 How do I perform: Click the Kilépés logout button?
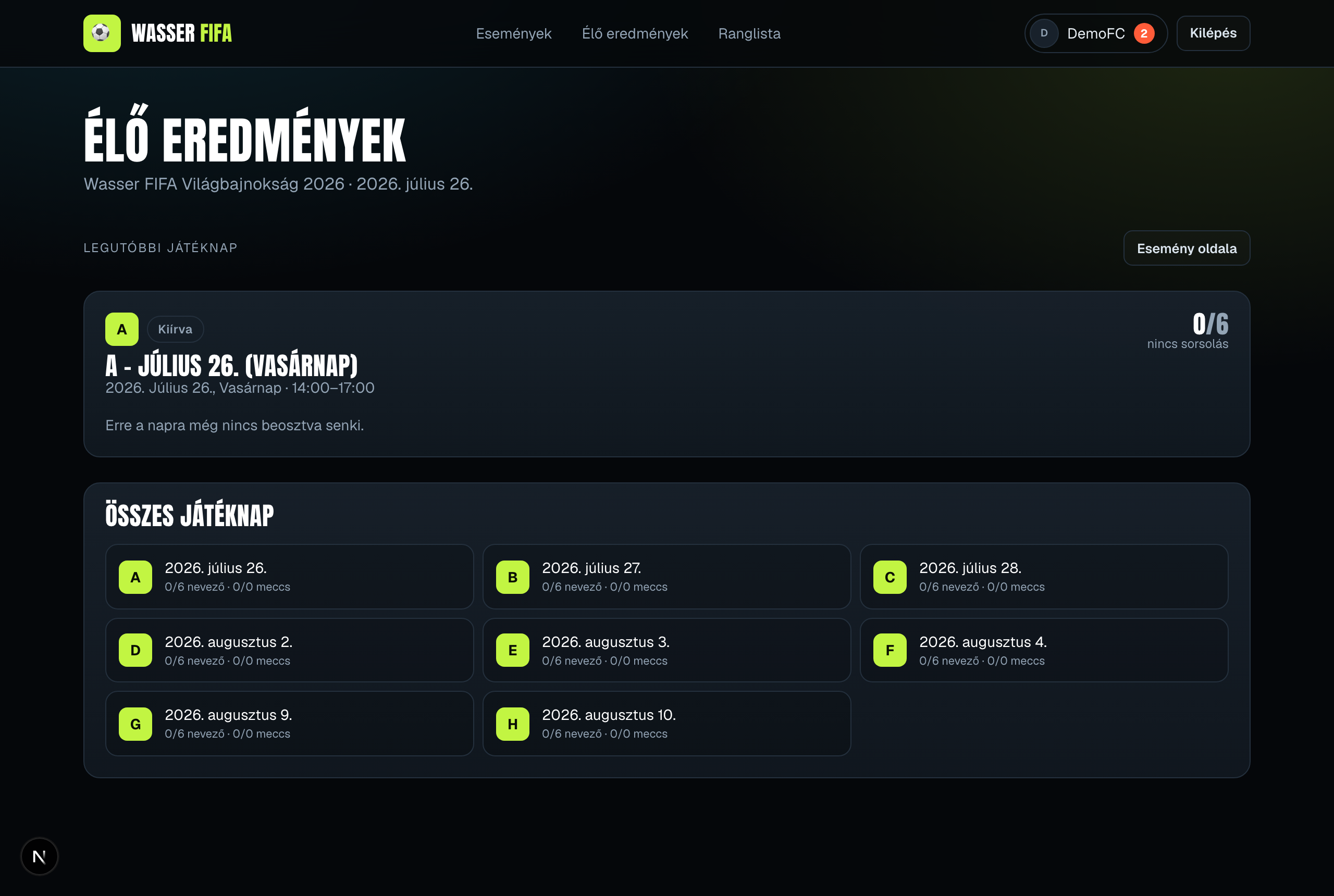pyautogui.click(x=1213, y=33)
